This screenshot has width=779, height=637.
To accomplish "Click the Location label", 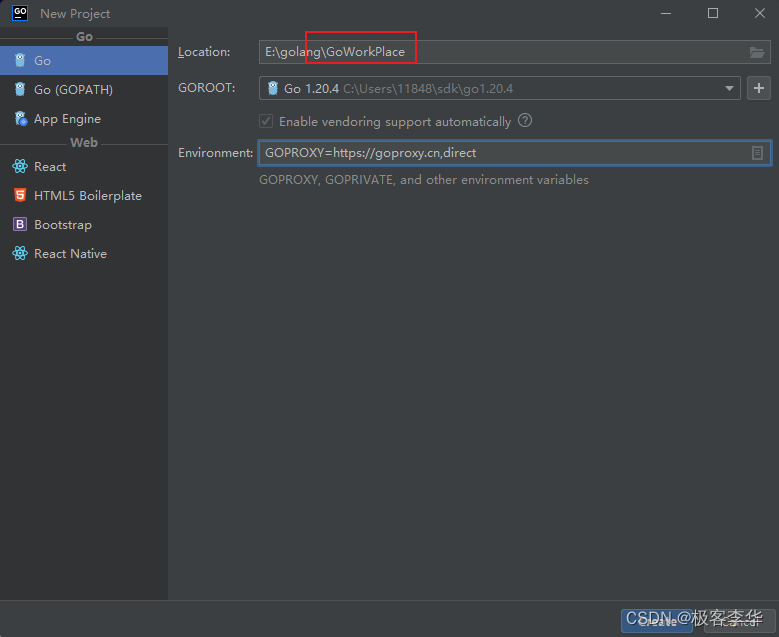I will [204, 52].
